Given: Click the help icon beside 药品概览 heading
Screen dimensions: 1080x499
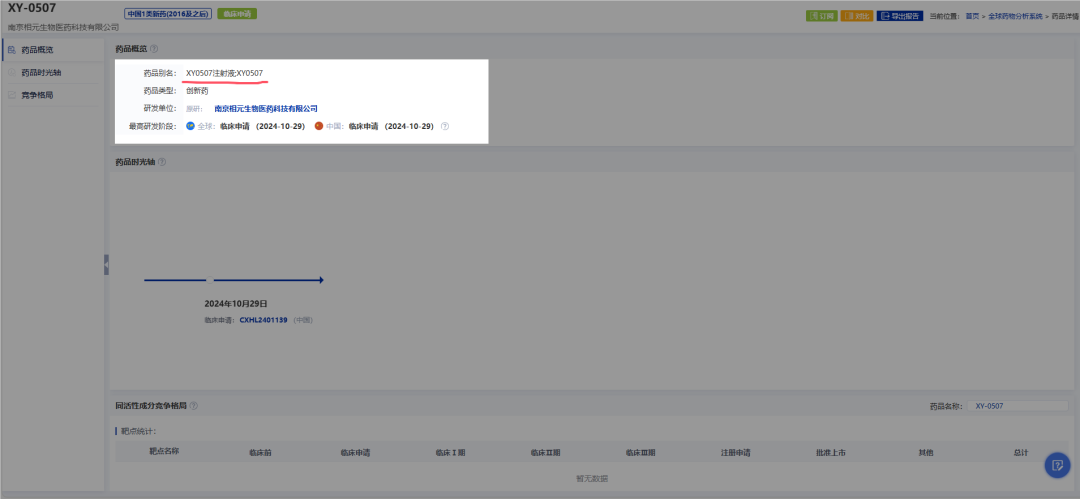Looking at the screenshot, I should click(x=154, y=48).
